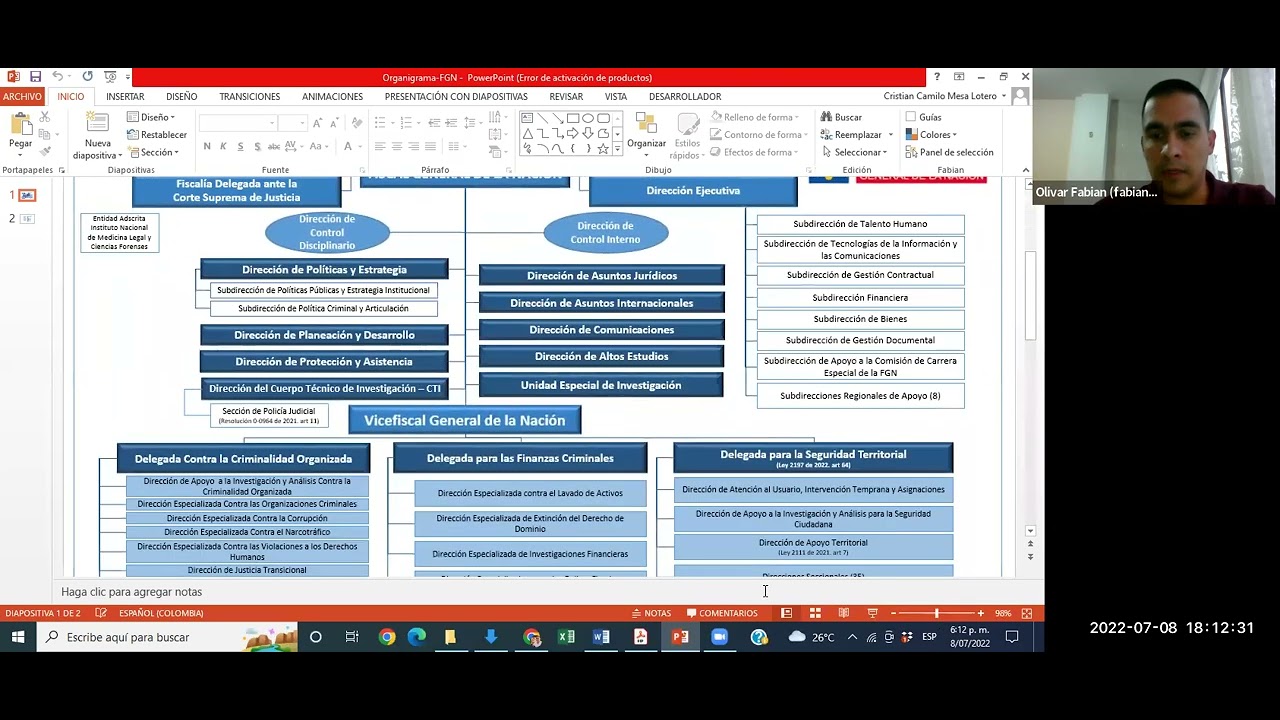Decrease list indent level icon
This screenshot has height=720, width=1280.
pyautogui.click(x=434, y=123)
